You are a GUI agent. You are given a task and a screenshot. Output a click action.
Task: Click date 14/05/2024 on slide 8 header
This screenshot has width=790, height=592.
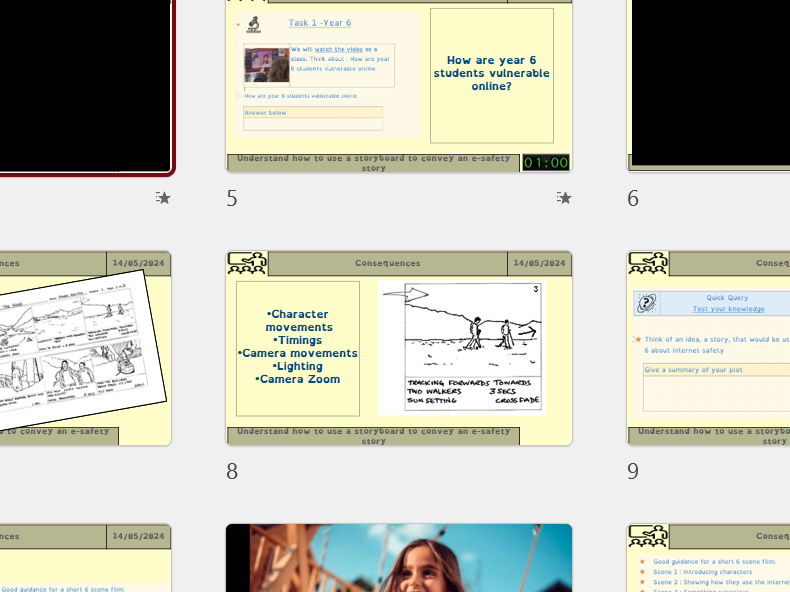(x=539, y=263)
